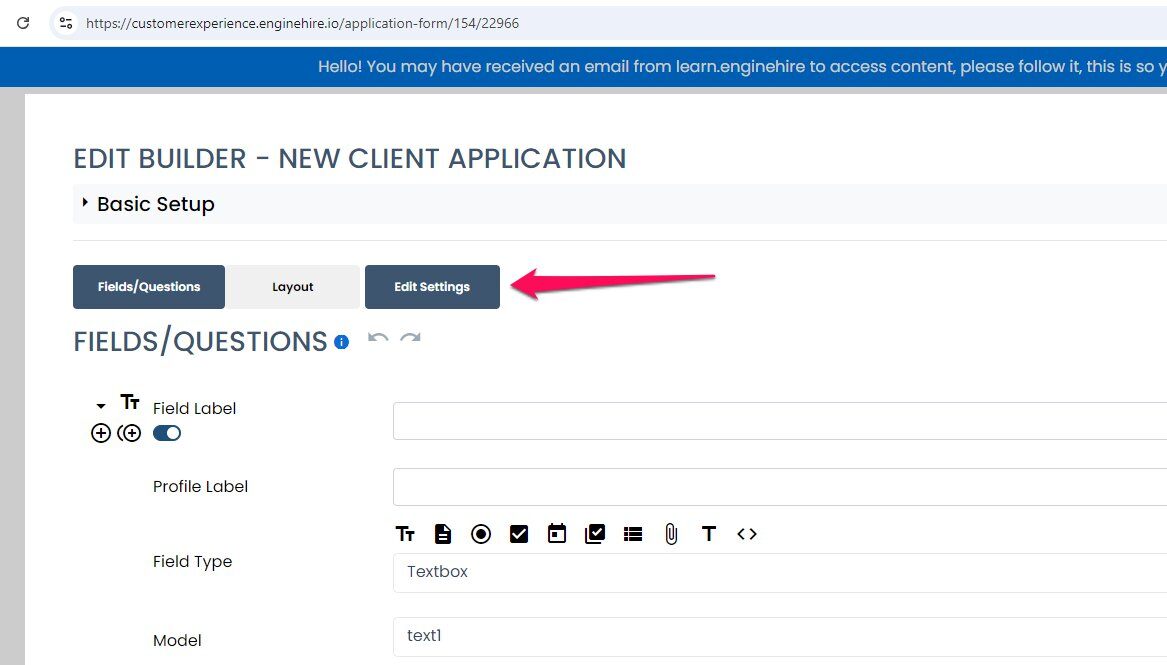Click into the Profile Label text box
Screen dimensions: 1167x665
(x=780, y=487)
